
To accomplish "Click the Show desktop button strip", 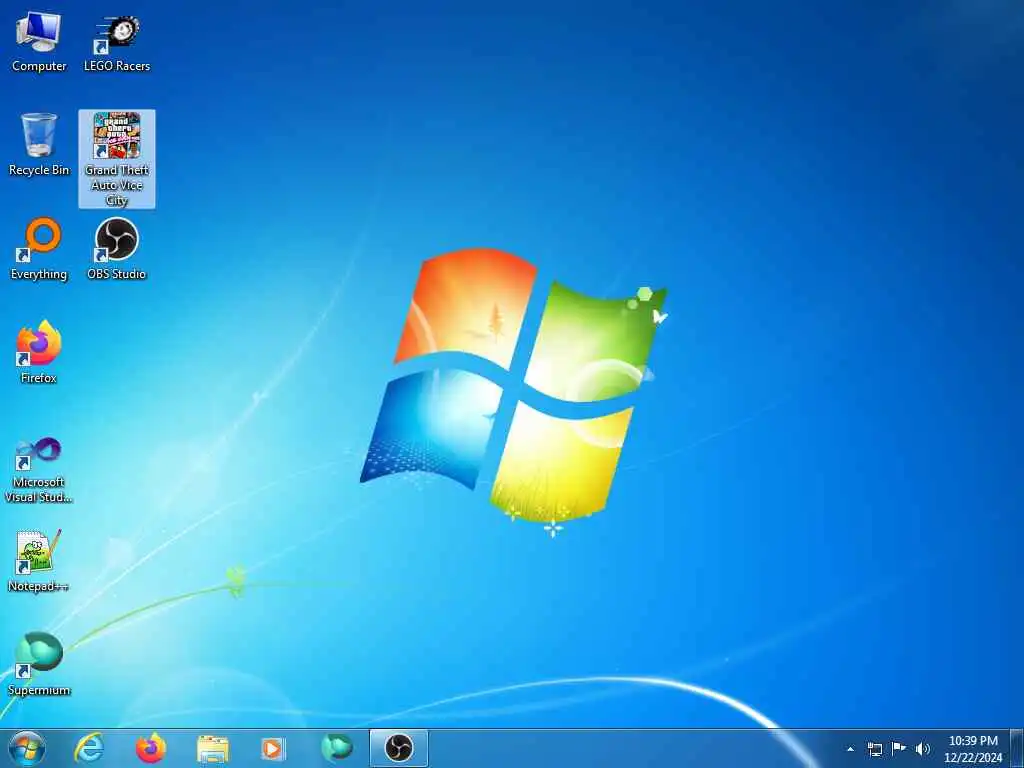I will (1017, 748).
